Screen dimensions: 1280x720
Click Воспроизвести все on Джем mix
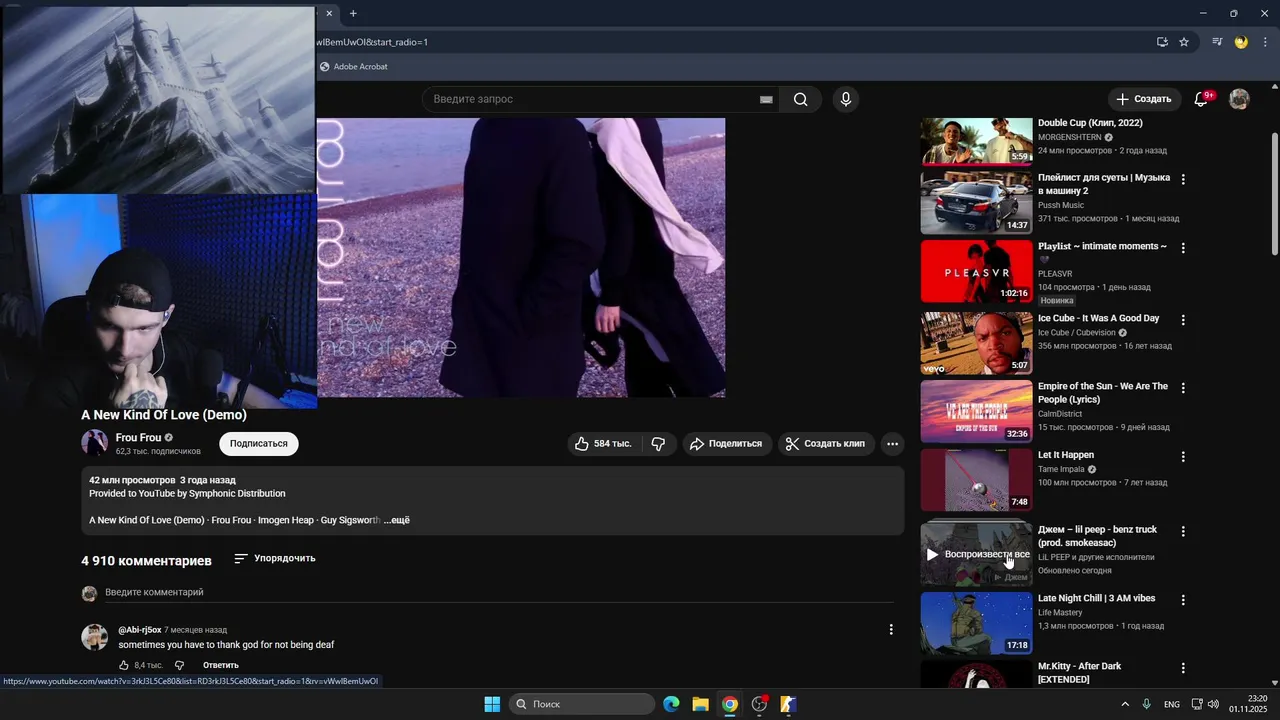click(977, 554)
